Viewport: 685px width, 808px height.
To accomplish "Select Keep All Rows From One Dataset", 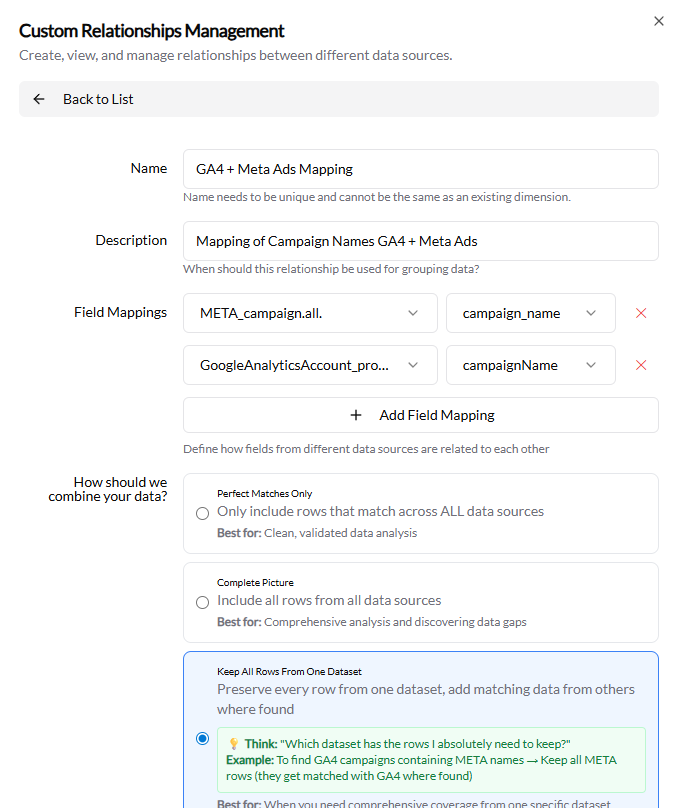I will coord(203,739).
